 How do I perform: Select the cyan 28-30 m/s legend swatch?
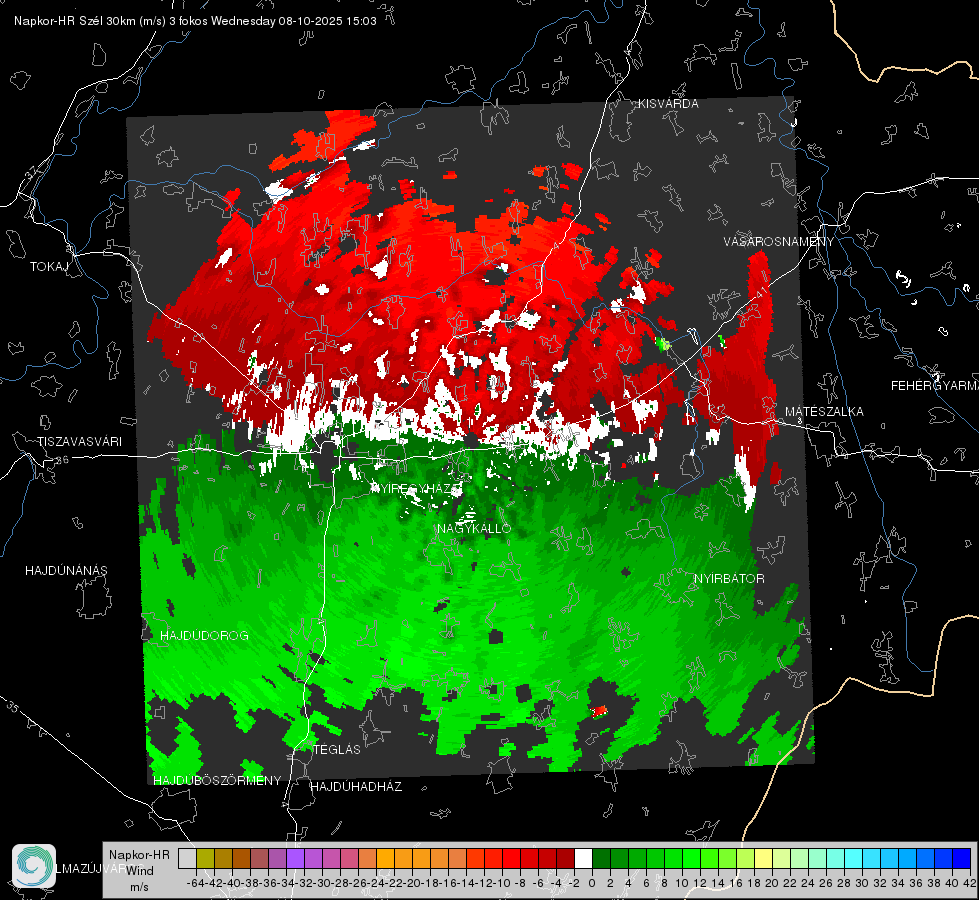tap(854, 859)
